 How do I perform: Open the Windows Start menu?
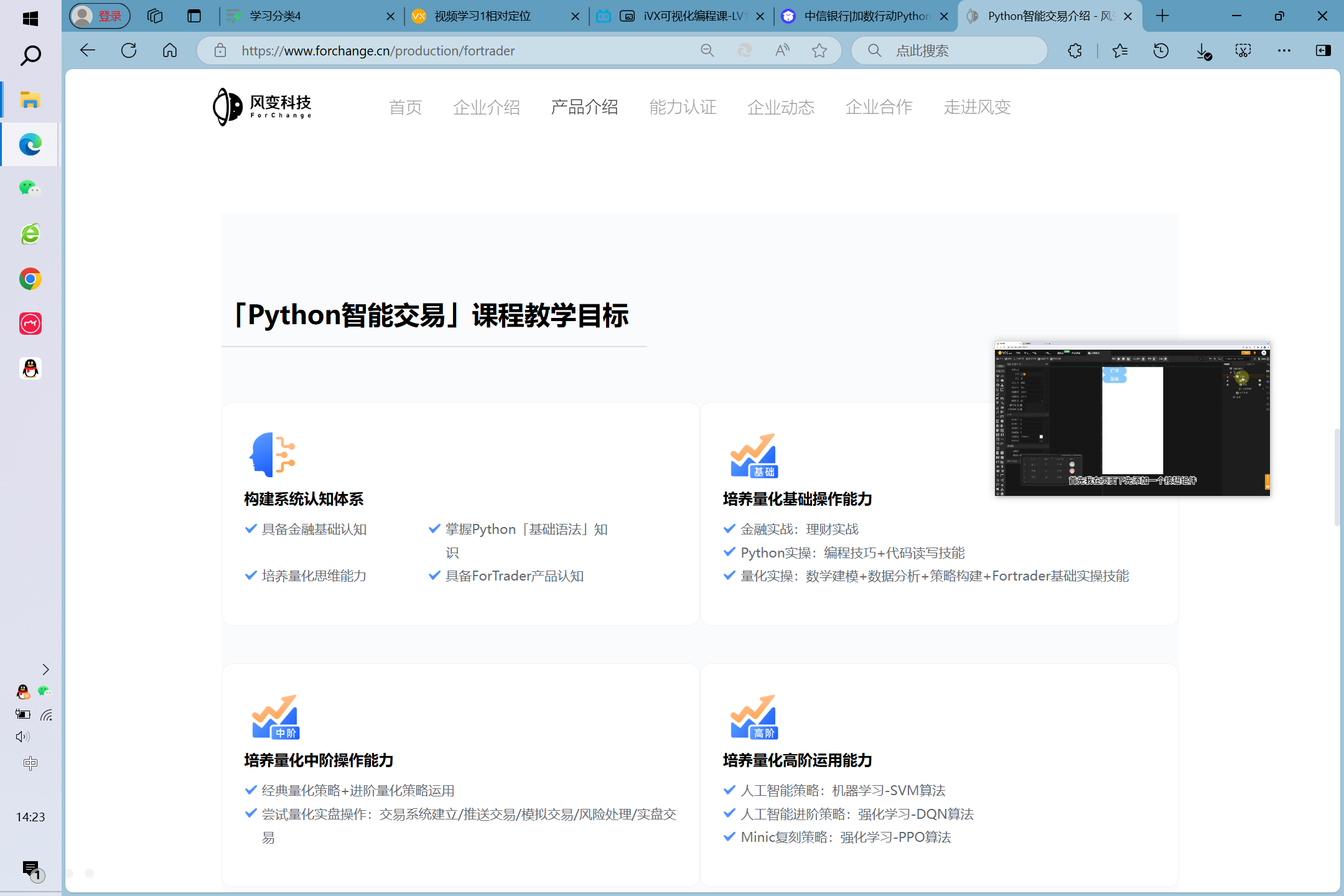pos(30,19)
